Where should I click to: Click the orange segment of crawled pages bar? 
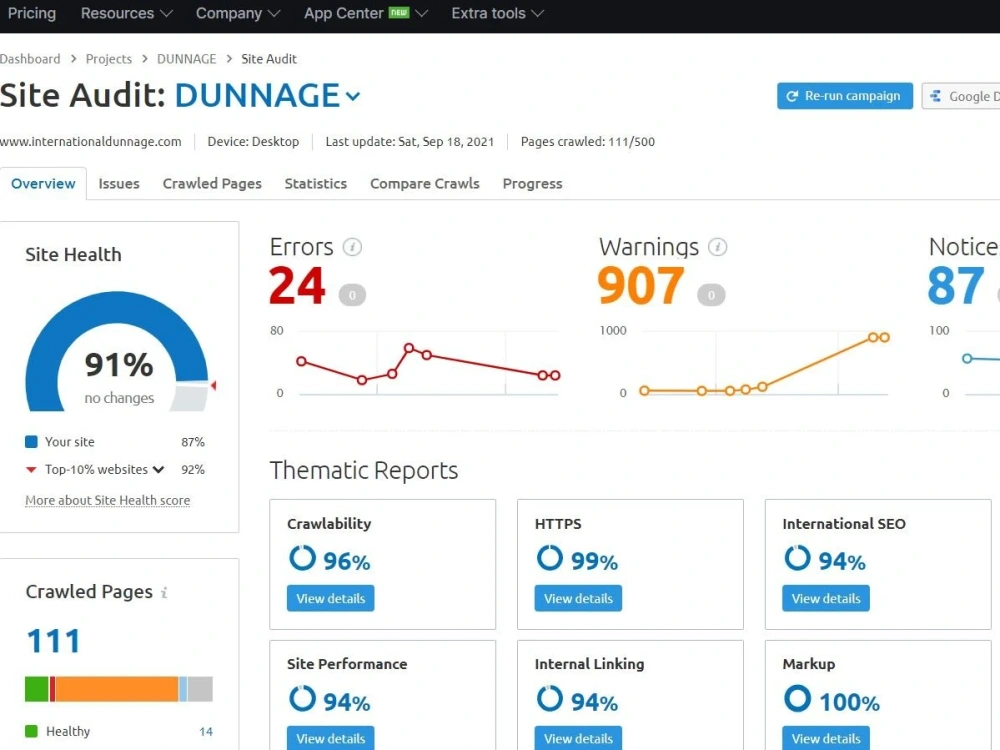click(117, 689)
